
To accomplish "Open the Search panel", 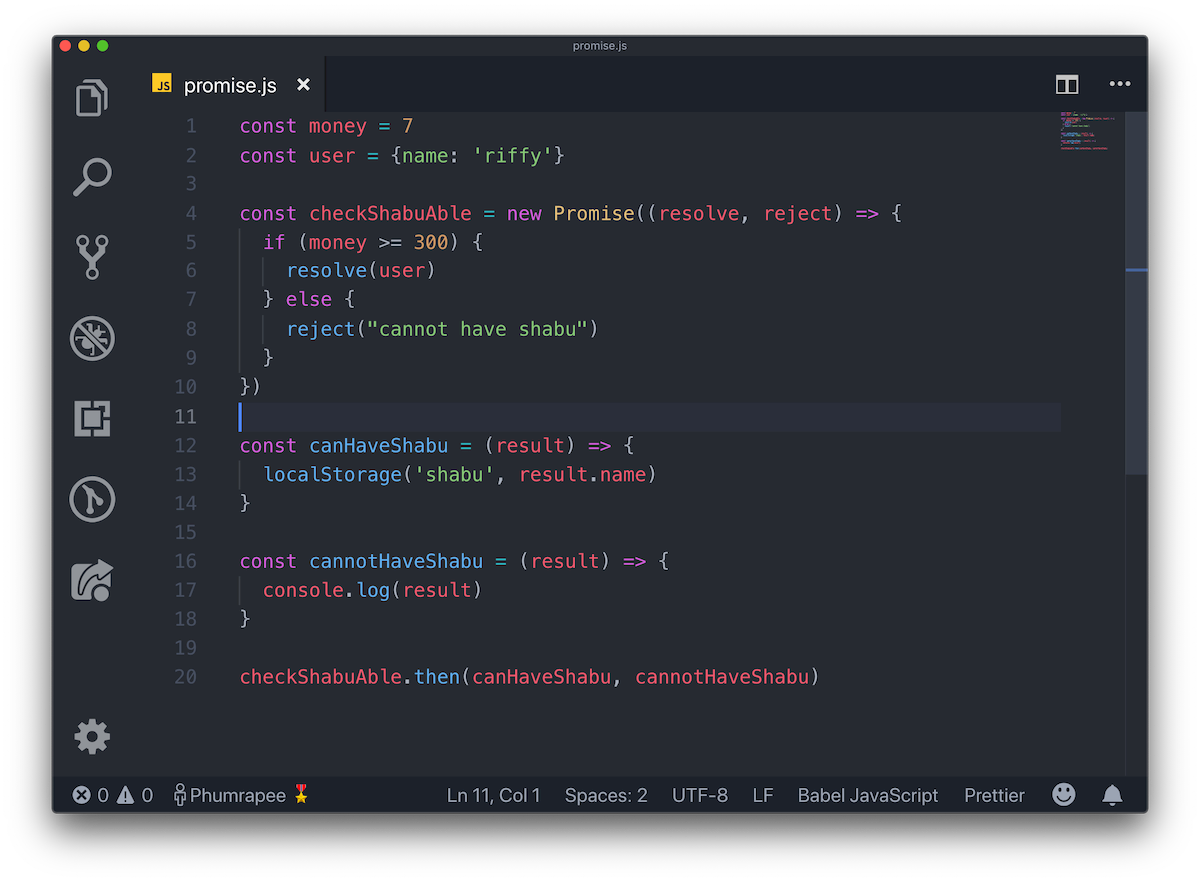I will coord(92,178).
